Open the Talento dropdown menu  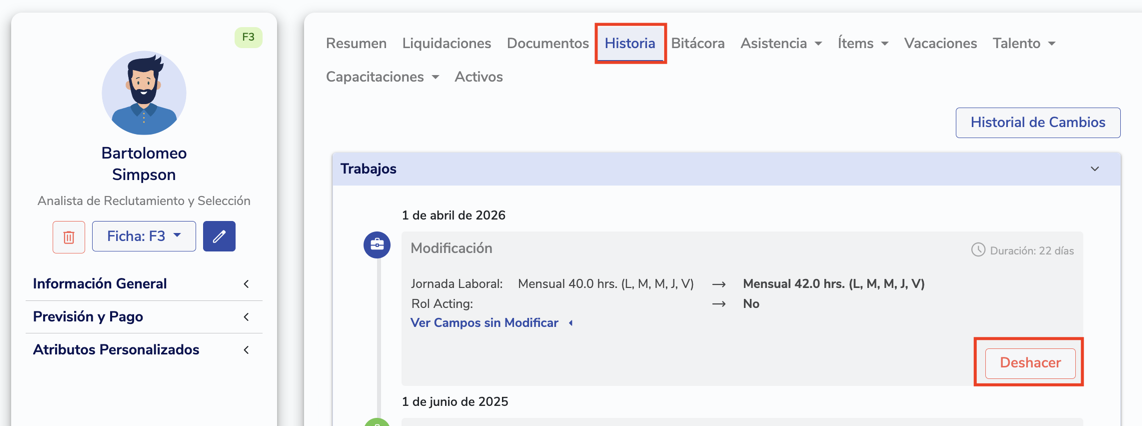click(x=1023, y=43)
